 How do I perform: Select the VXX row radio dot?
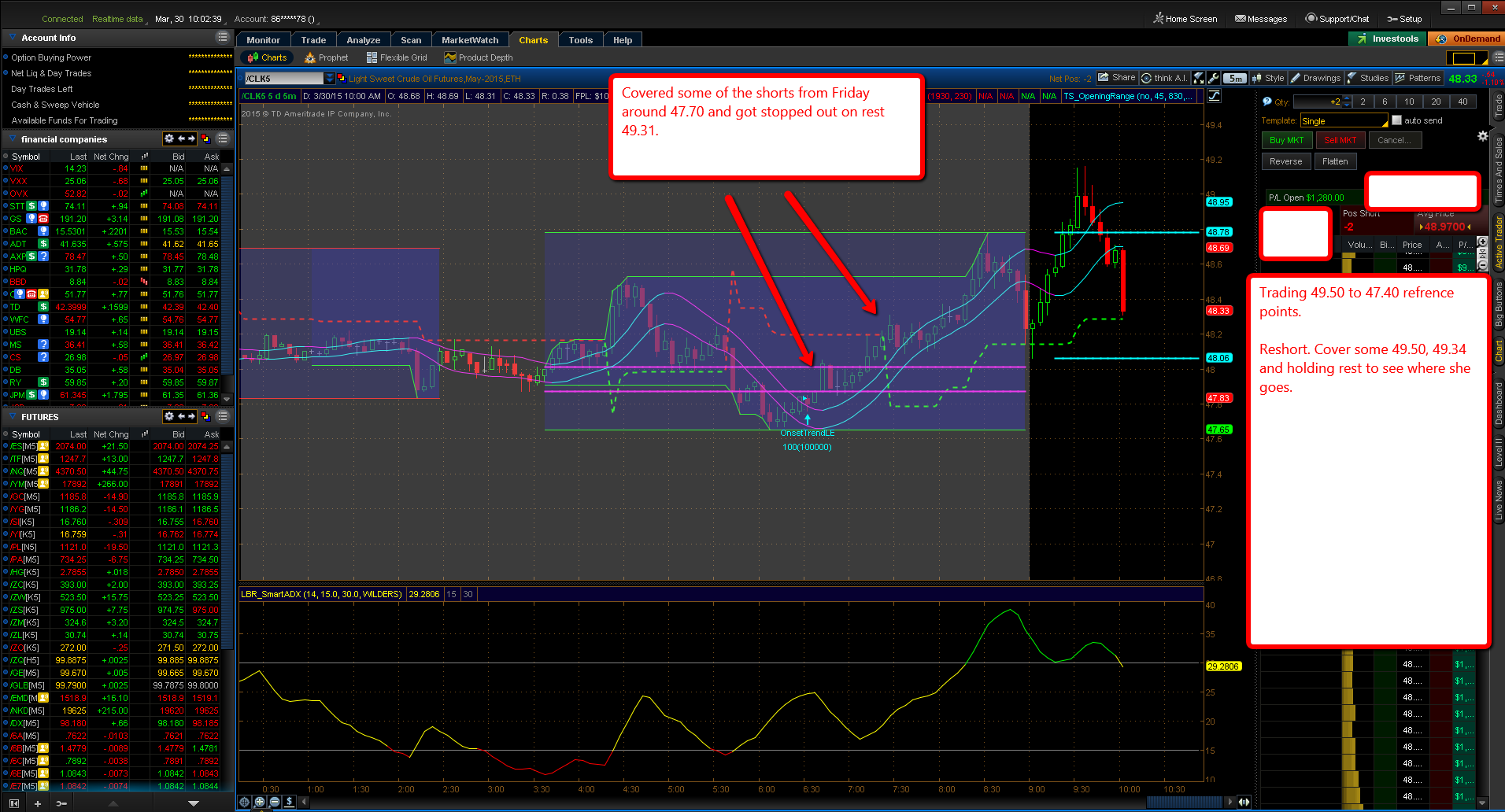(6, 181)
